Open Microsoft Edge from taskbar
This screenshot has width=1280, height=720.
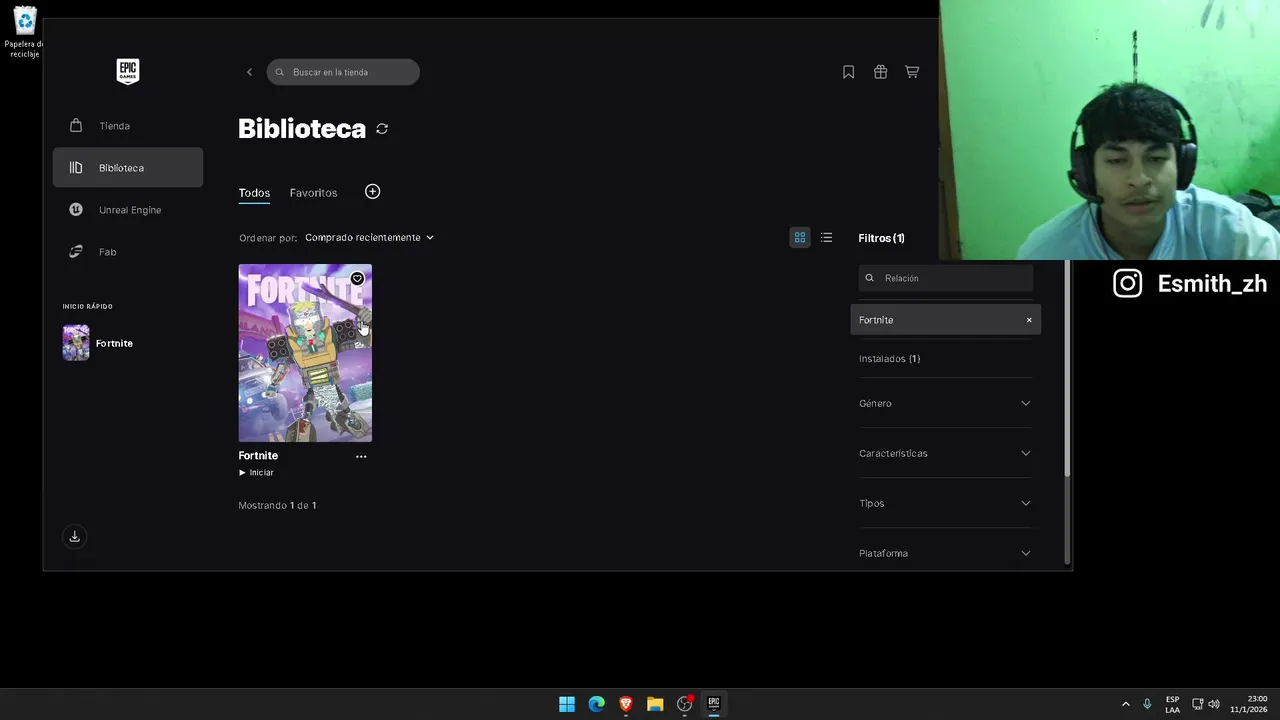tap(596, 704)
